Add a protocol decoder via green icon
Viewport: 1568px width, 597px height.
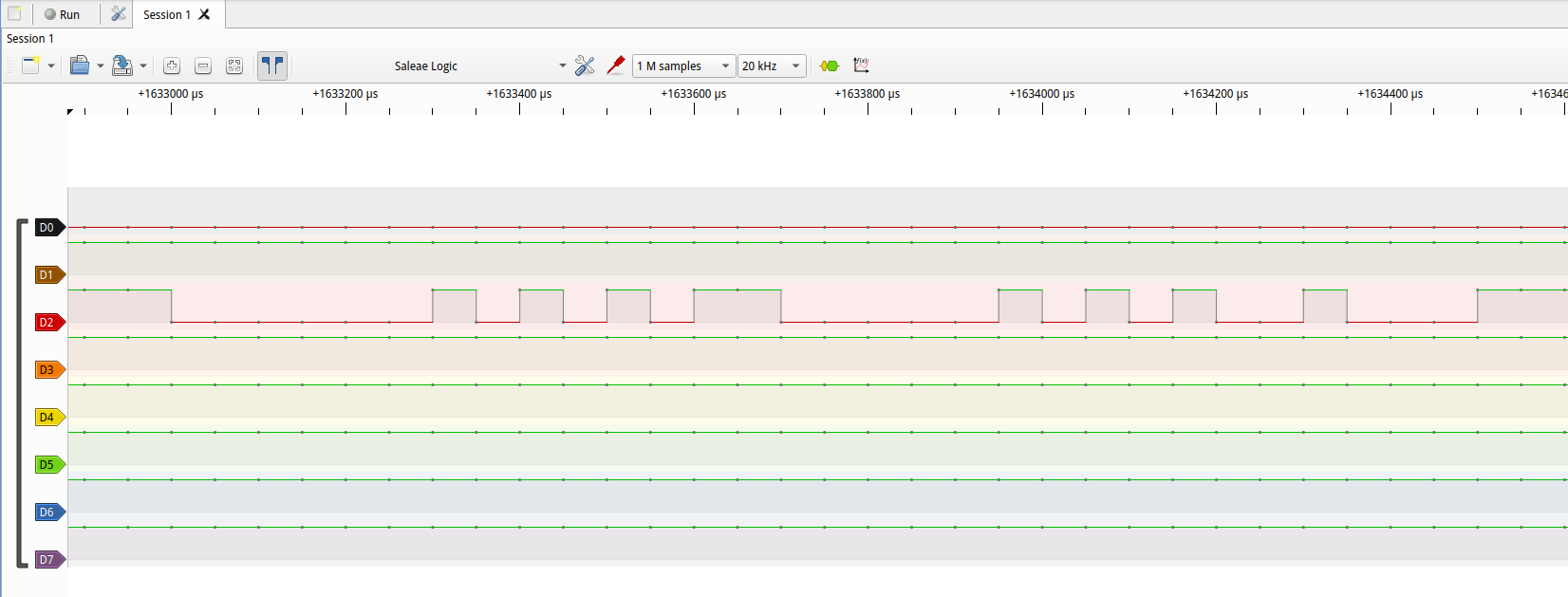tap(830, 65)
